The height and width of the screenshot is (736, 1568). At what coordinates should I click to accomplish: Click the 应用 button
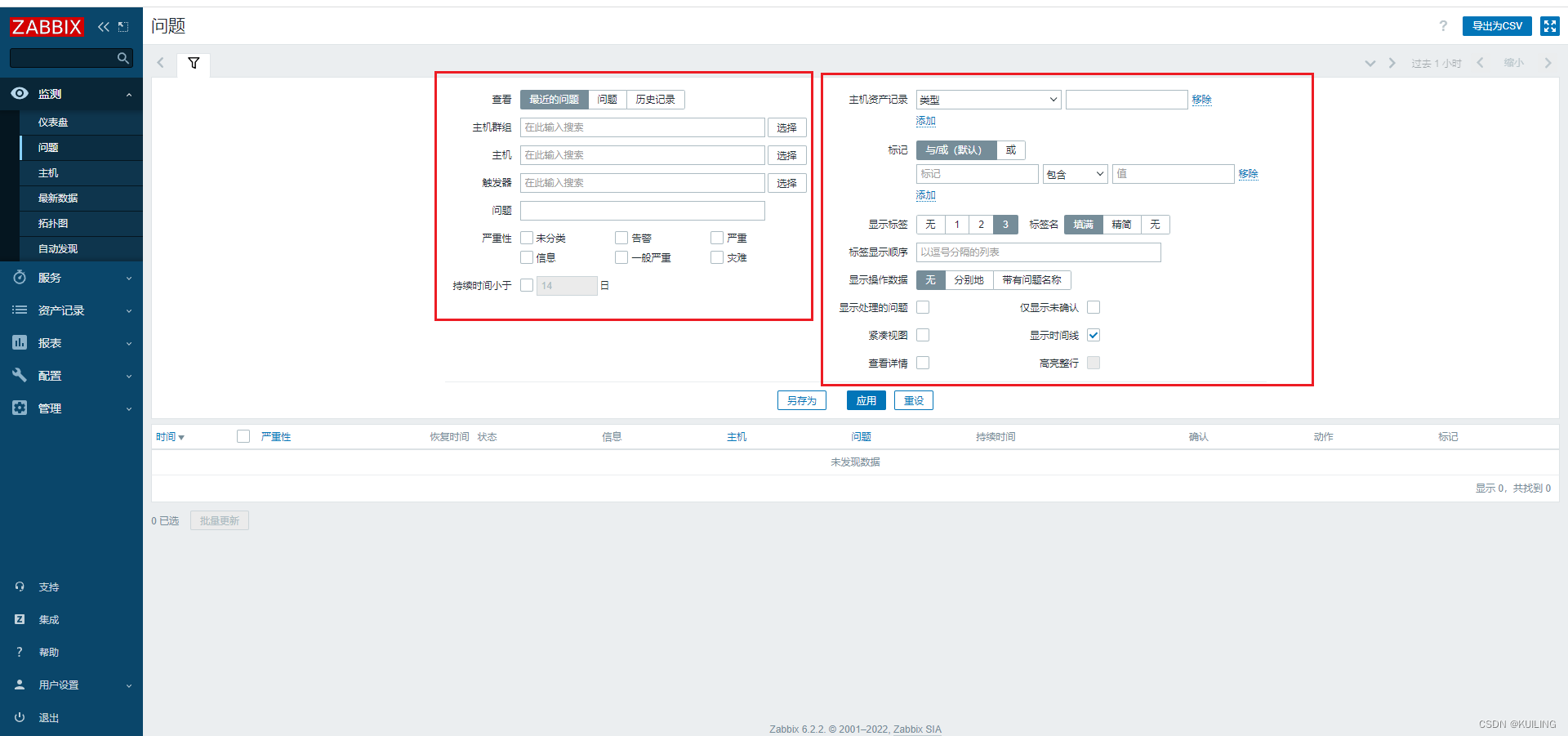click(866, 400)
